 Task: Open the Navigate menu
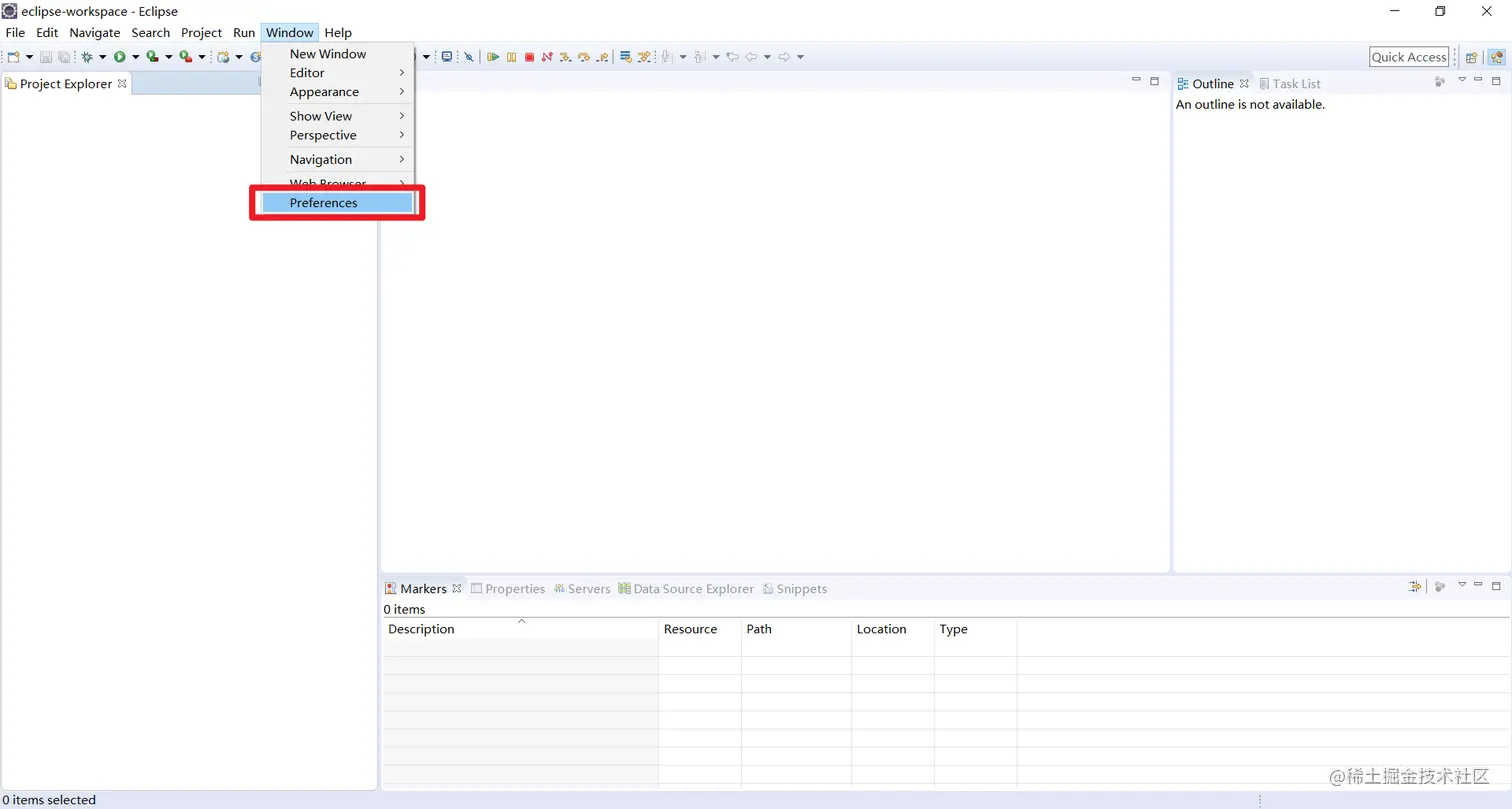95,32
